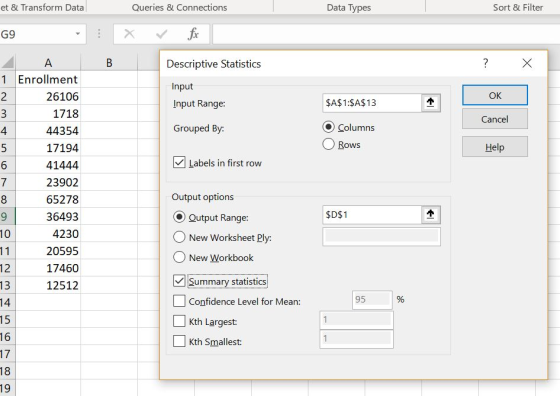Click the select all corner triangle of sheet

click(x=8, y=62)
